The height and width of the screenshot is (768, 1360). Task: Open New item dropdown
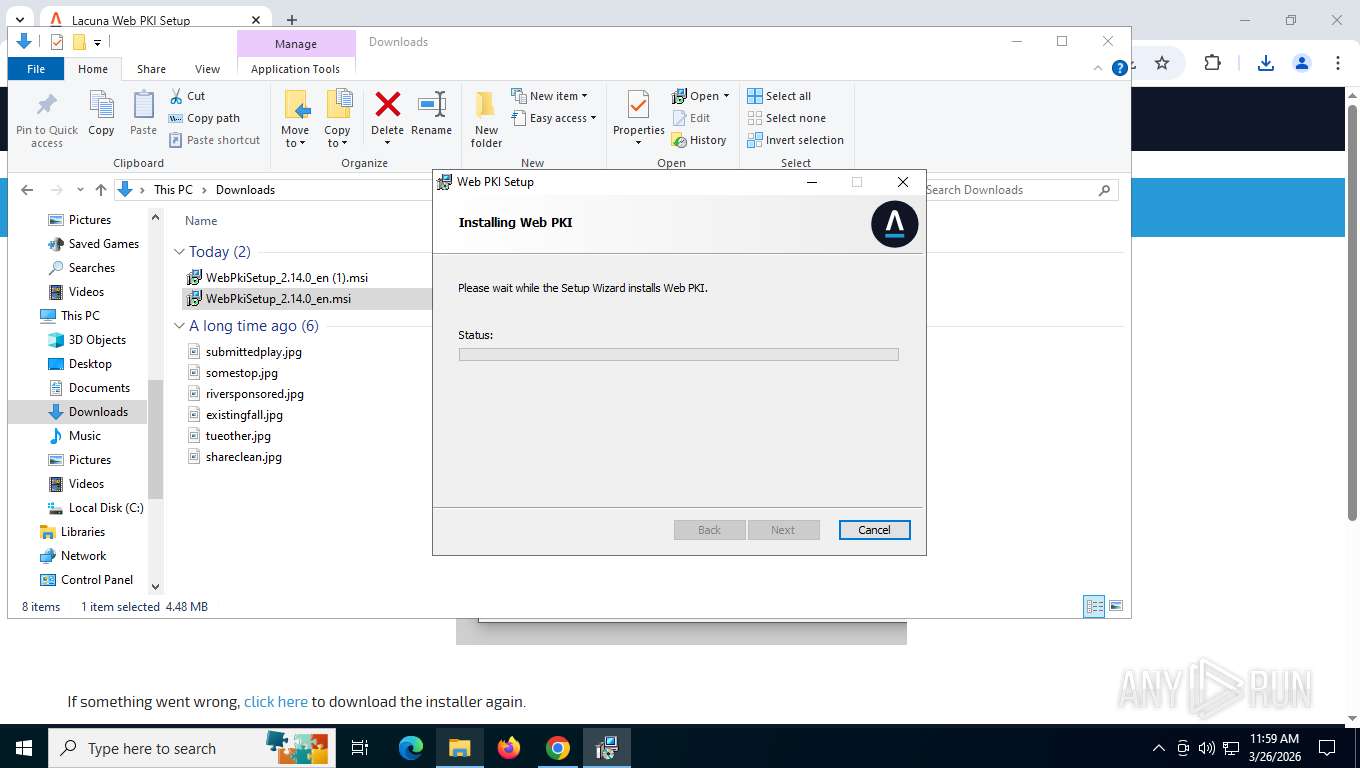click(x=550, y=96)
